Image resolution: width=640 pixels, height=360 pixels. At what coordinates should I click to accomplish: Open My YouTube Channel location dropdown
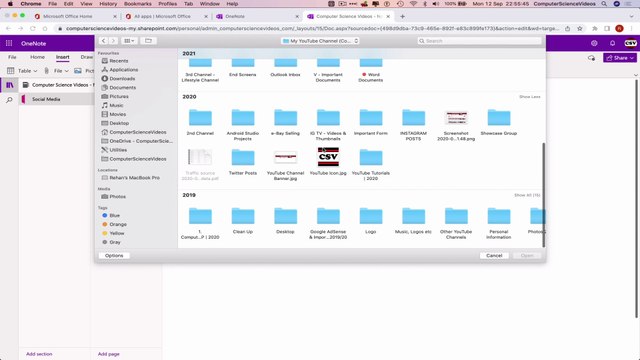point(320,41)
